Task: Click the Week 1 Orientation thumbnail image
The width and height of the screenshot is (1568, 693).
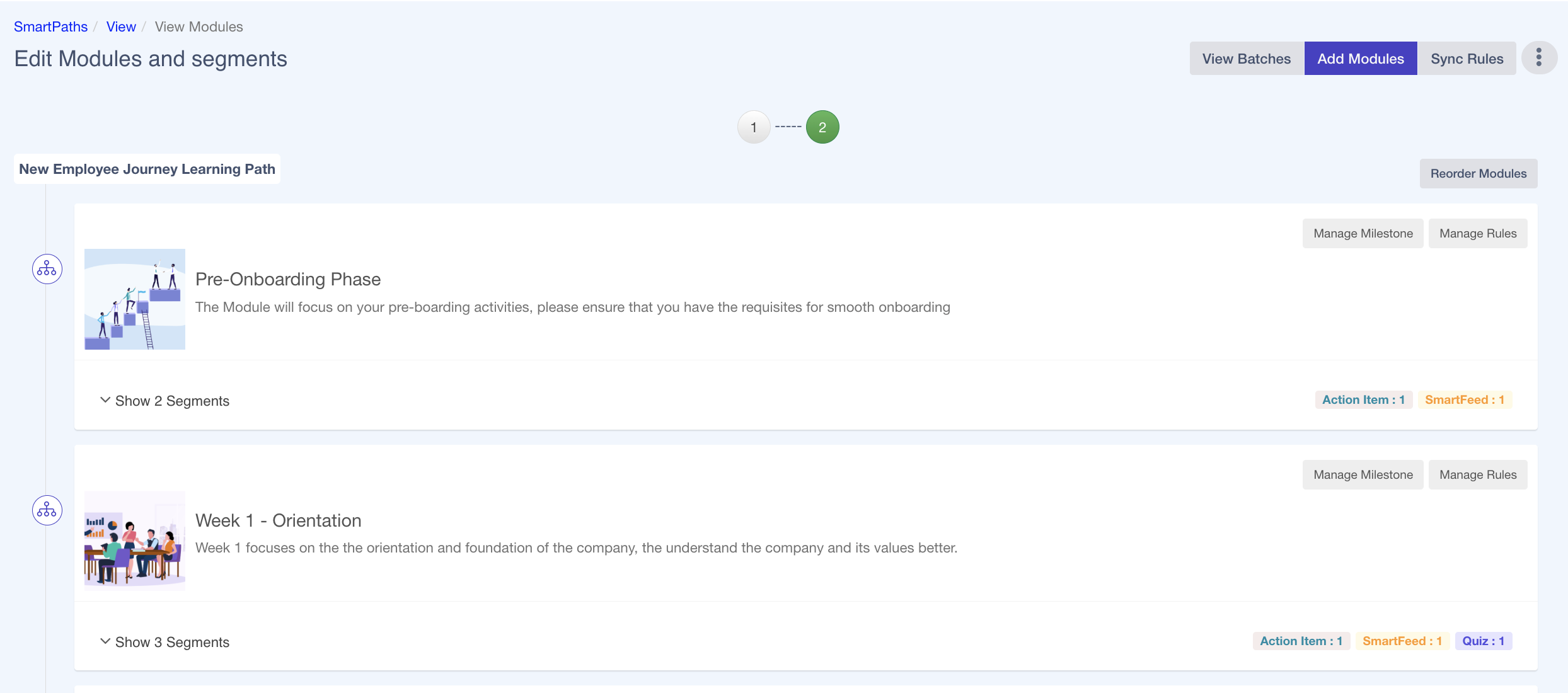Action: point(135,540)
